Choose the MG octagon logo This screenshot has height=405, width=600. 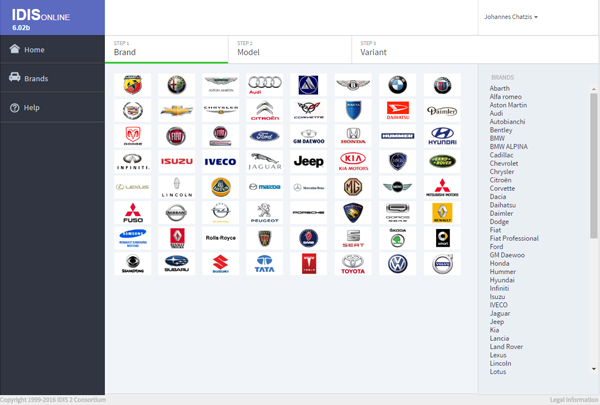click(353, 187)
